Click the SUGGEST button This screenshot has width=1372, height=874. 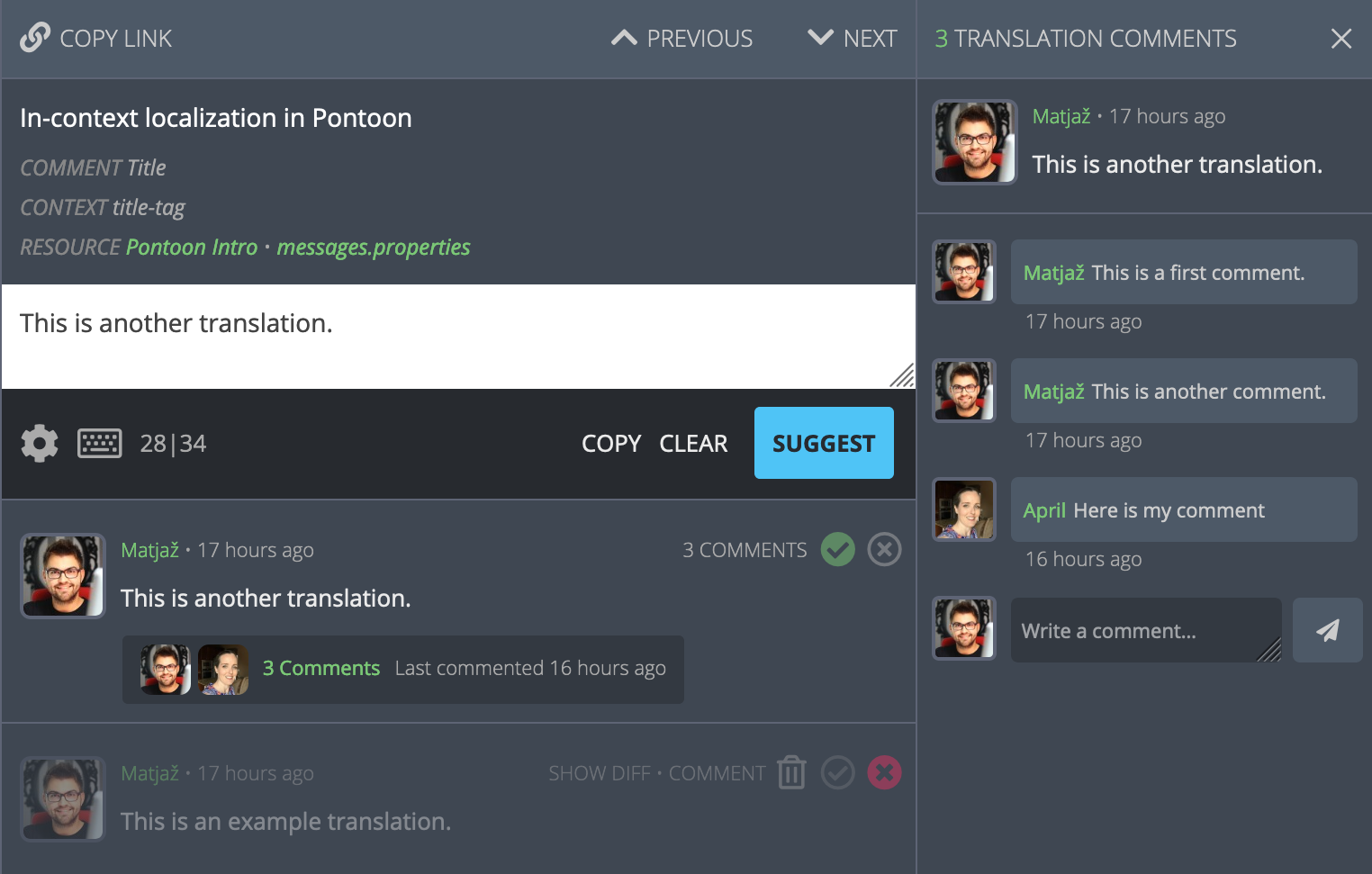tap(824, 443)
